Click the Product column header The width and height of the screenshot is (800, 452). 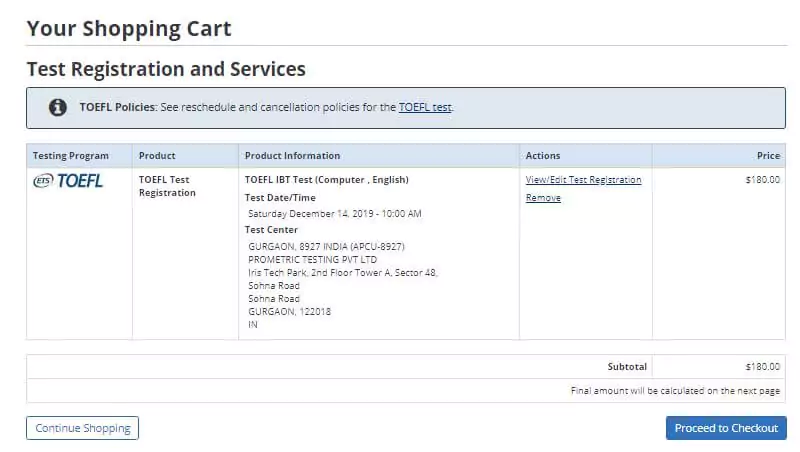click(x=157, y=156)
